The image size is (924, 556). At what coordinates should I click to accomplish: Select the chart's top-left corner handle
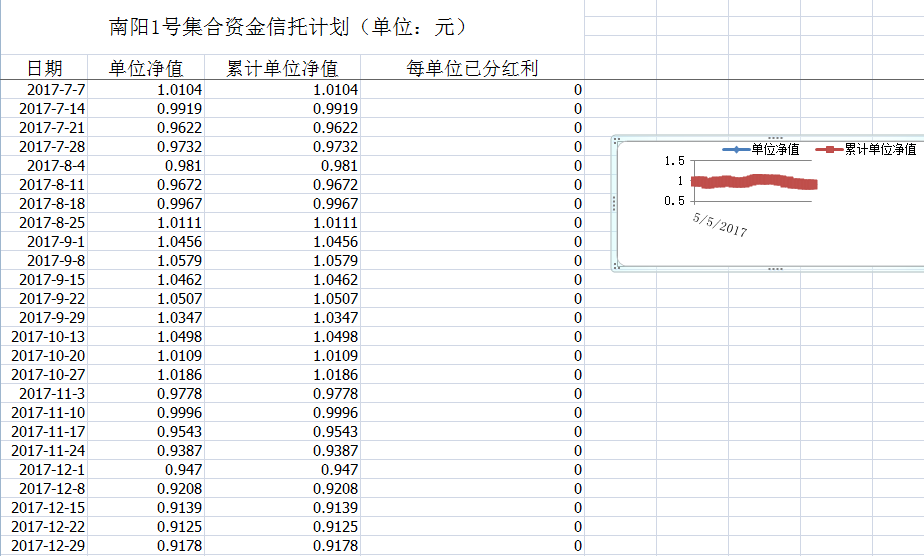(x=615, y=140)
